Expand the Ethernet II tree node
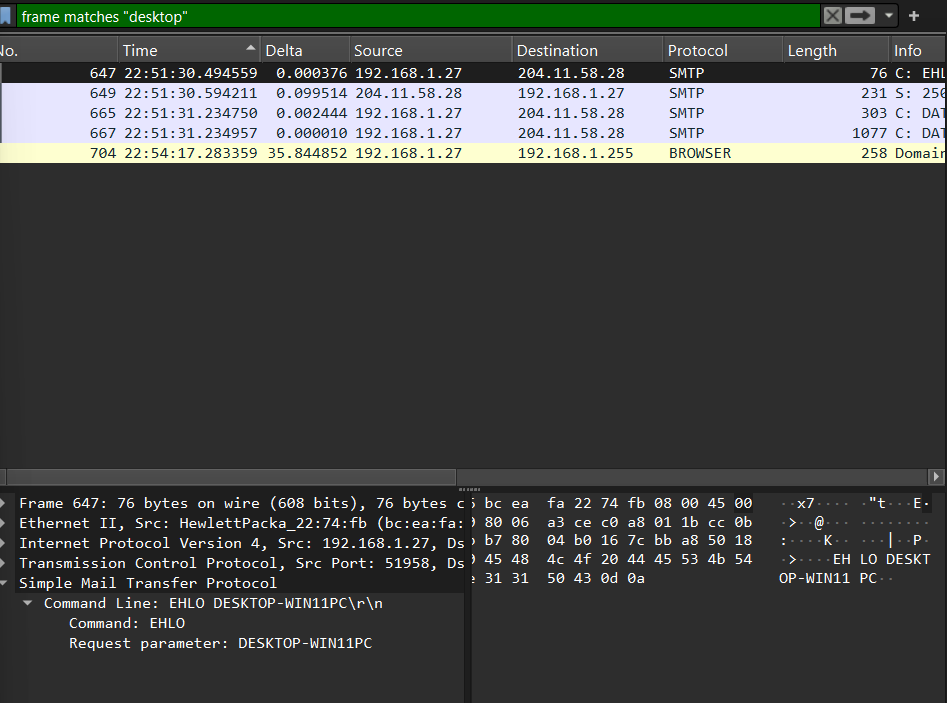947x703 pixels. click(3, 523)
